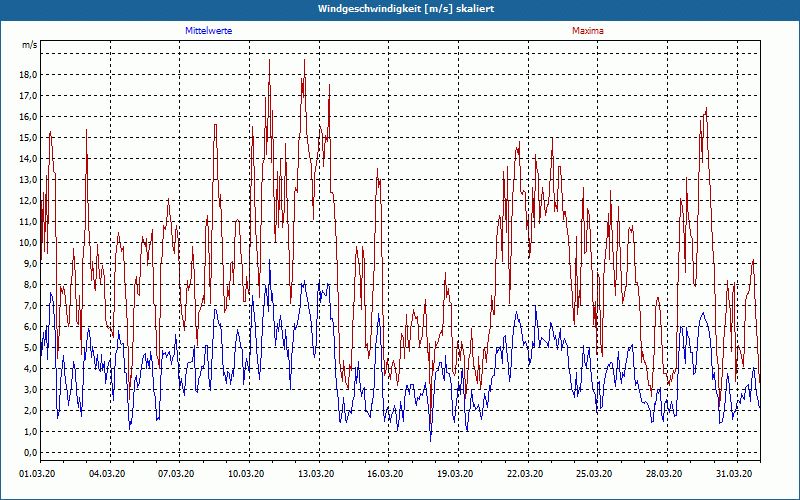Screen dimensions: 800x500
Task: Click the 16,0 y-axis value
Action: click(29, 117)
